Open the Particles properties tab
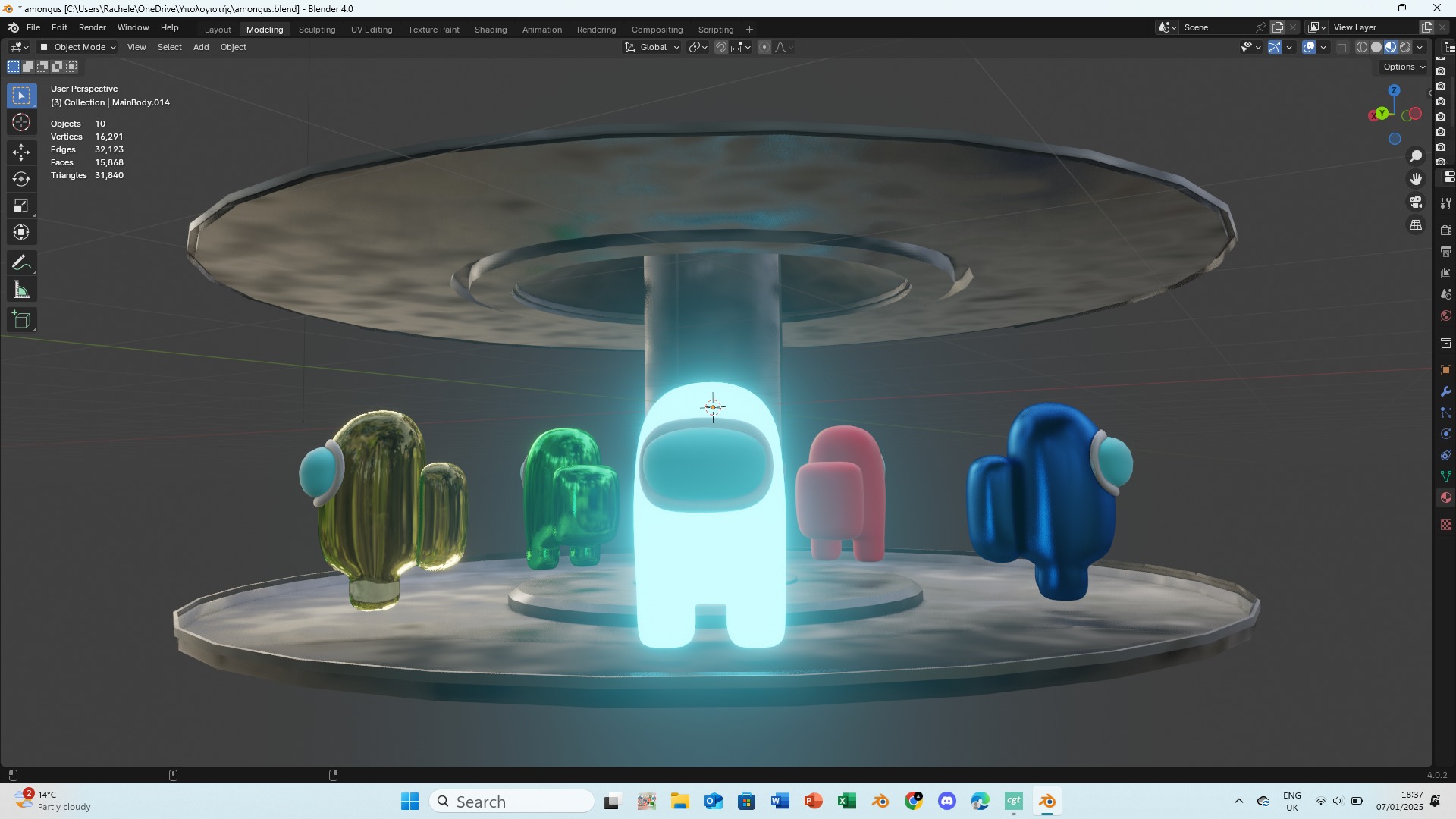 click(x=1446, y=413)
